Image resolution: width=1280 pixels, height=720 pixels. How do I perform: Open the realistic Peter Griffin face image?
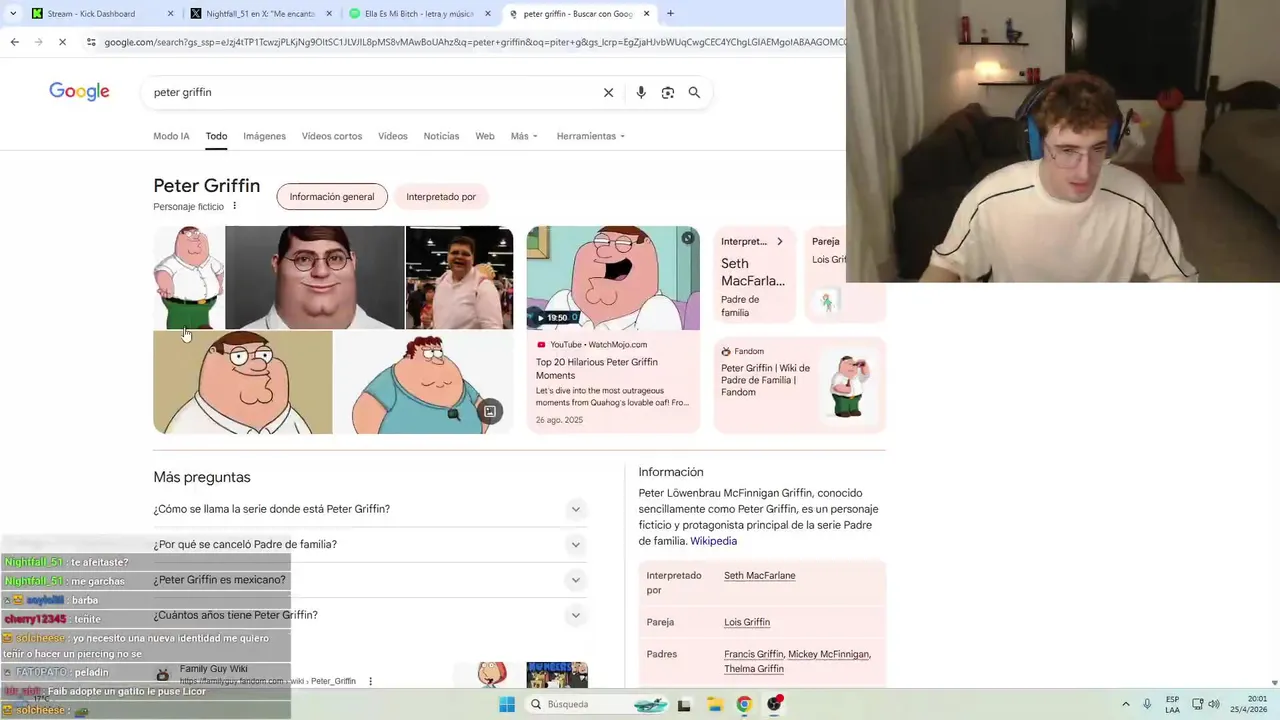click(x=315, y=277)
